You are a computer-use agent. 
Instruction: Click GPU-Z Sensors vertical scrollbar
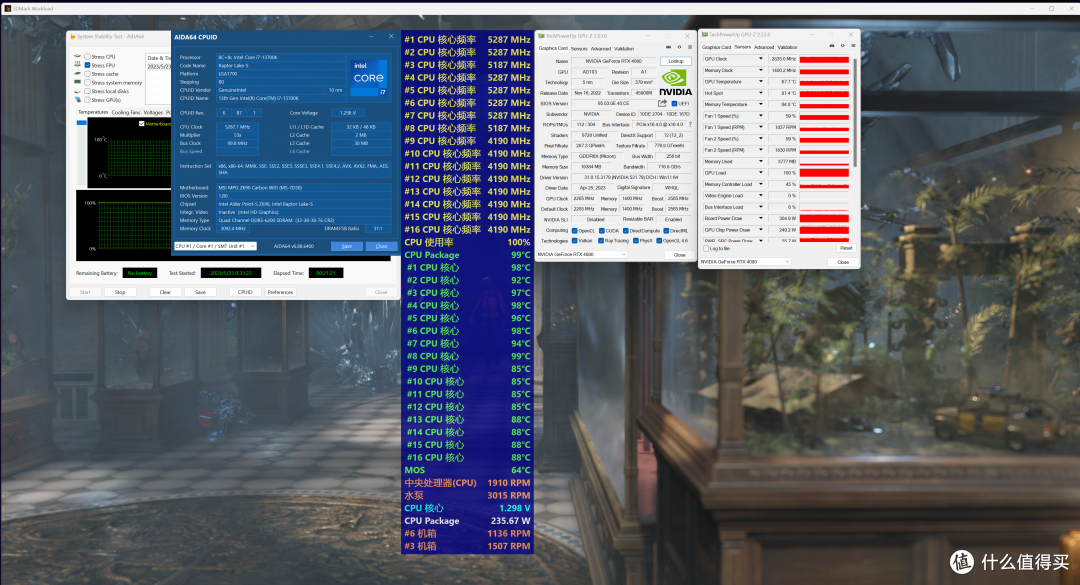coord(855,114)
